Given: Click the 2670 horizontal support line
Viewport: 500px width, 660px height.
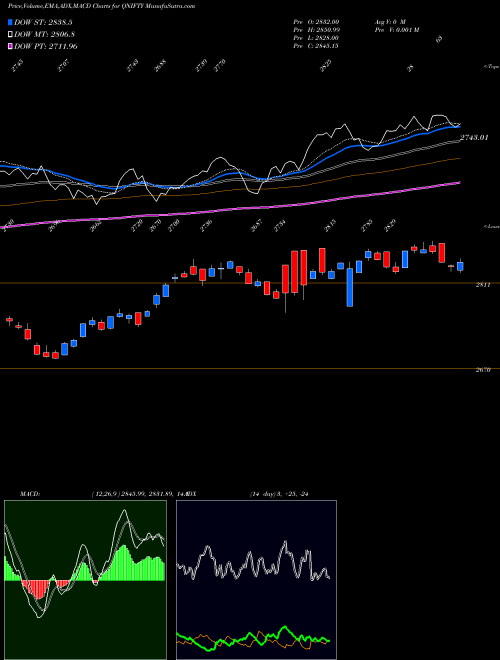Looking at the screenshot, I should (x=250, y=368).
